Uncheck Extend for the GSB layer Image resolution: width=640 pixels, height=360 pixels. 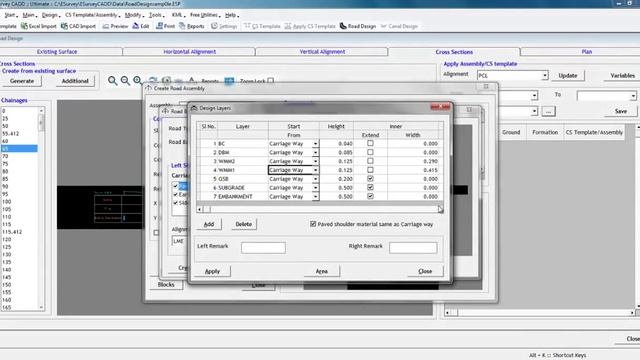370,179
